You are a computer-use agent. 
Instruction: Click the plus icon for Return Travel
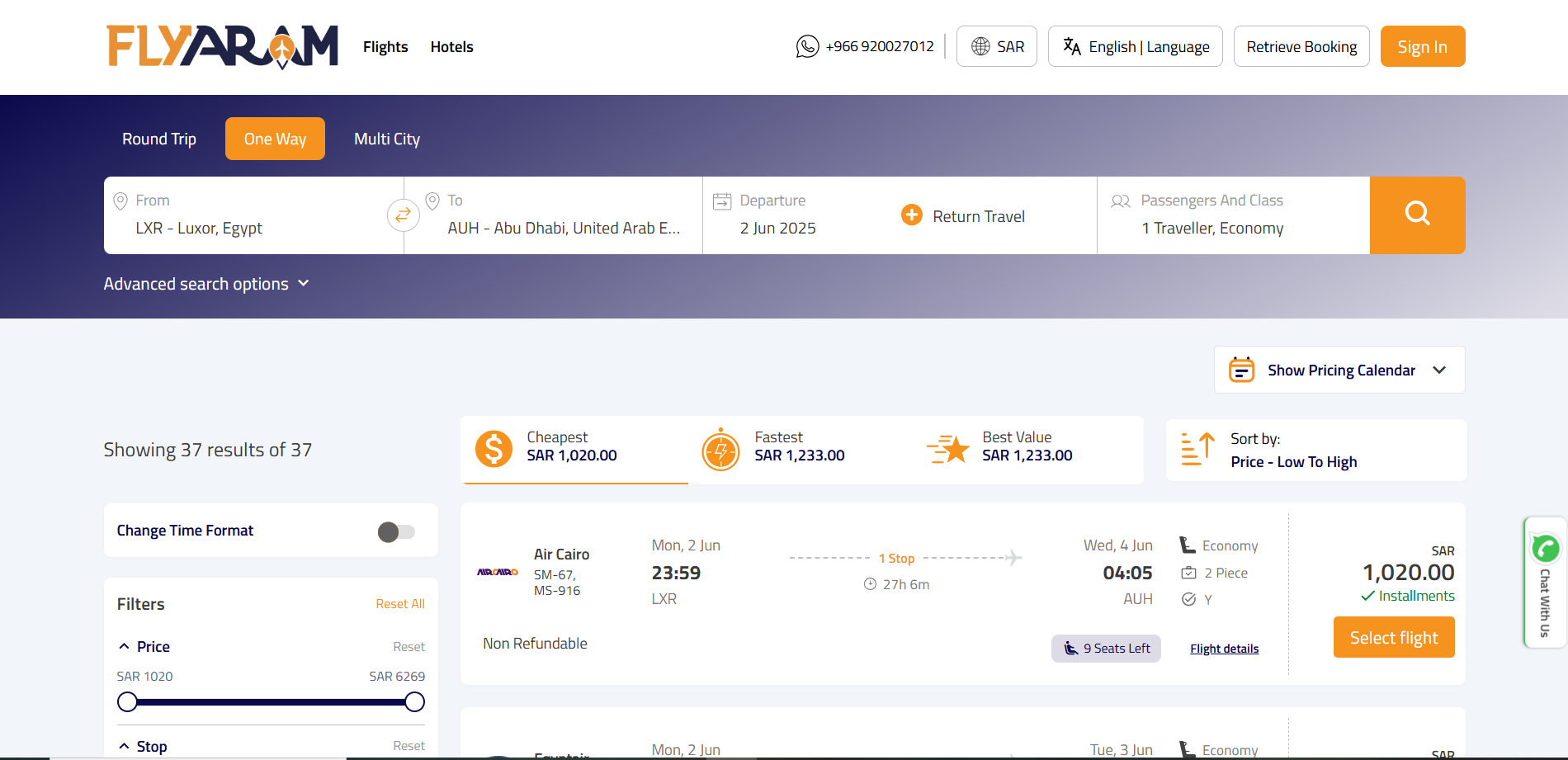pos(911,215)
